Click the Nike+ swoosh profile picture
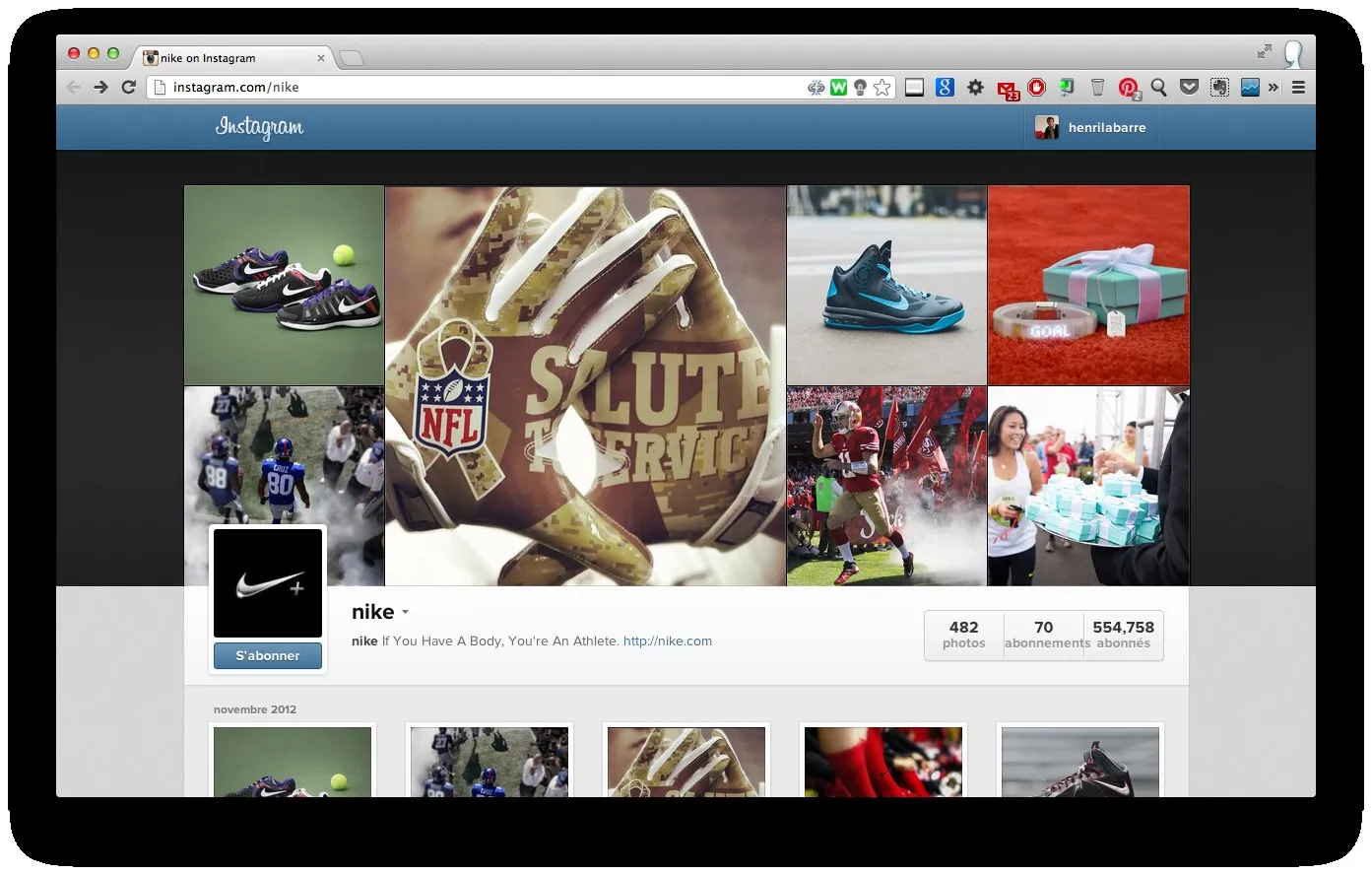Image resolution: width=1372 pixels, height=875 pixels. pyautogui.click(x=268, y=583)
